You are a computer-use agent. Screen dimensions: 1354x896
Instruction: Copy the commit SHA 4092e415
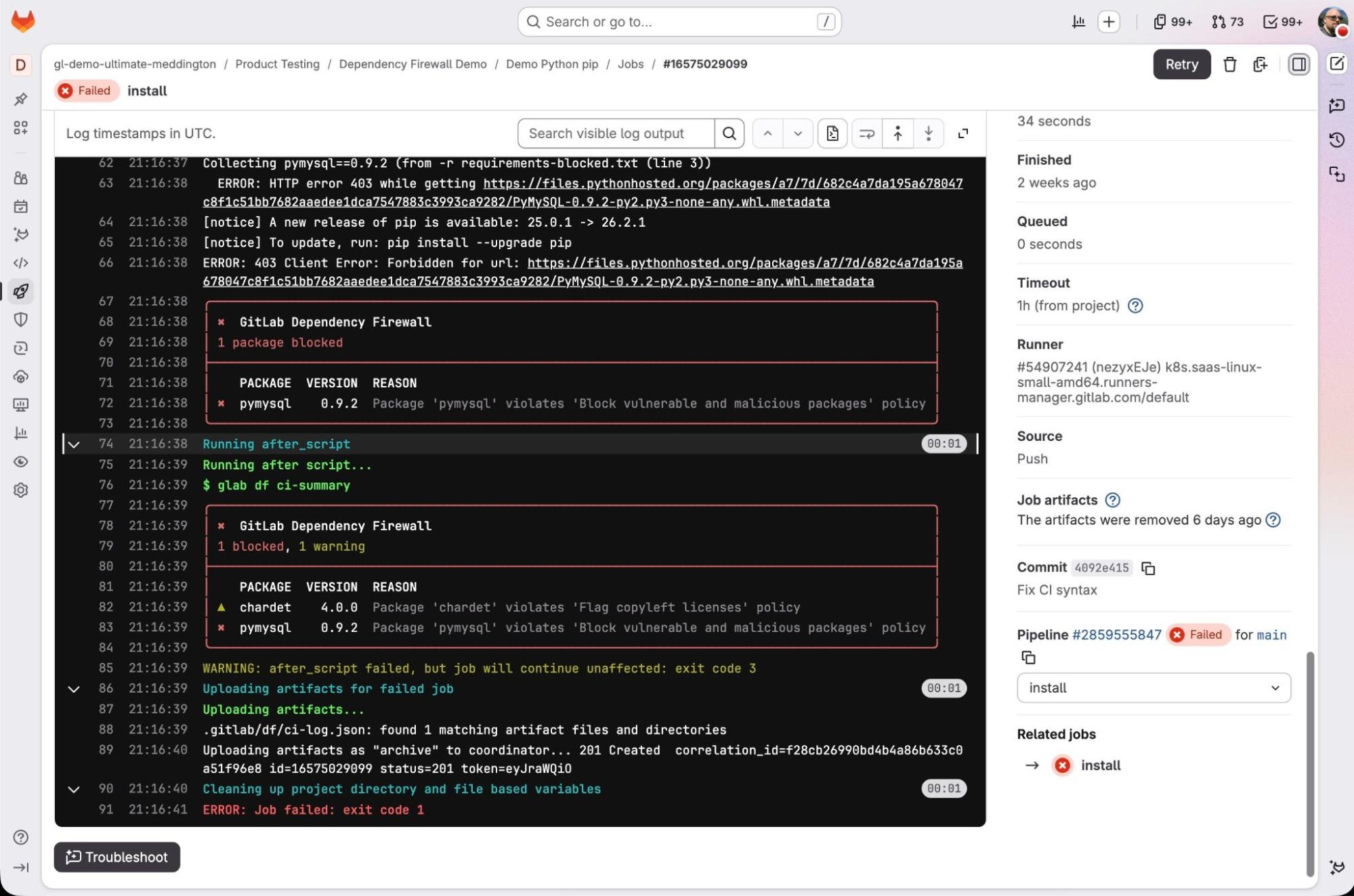(1148, 568)
